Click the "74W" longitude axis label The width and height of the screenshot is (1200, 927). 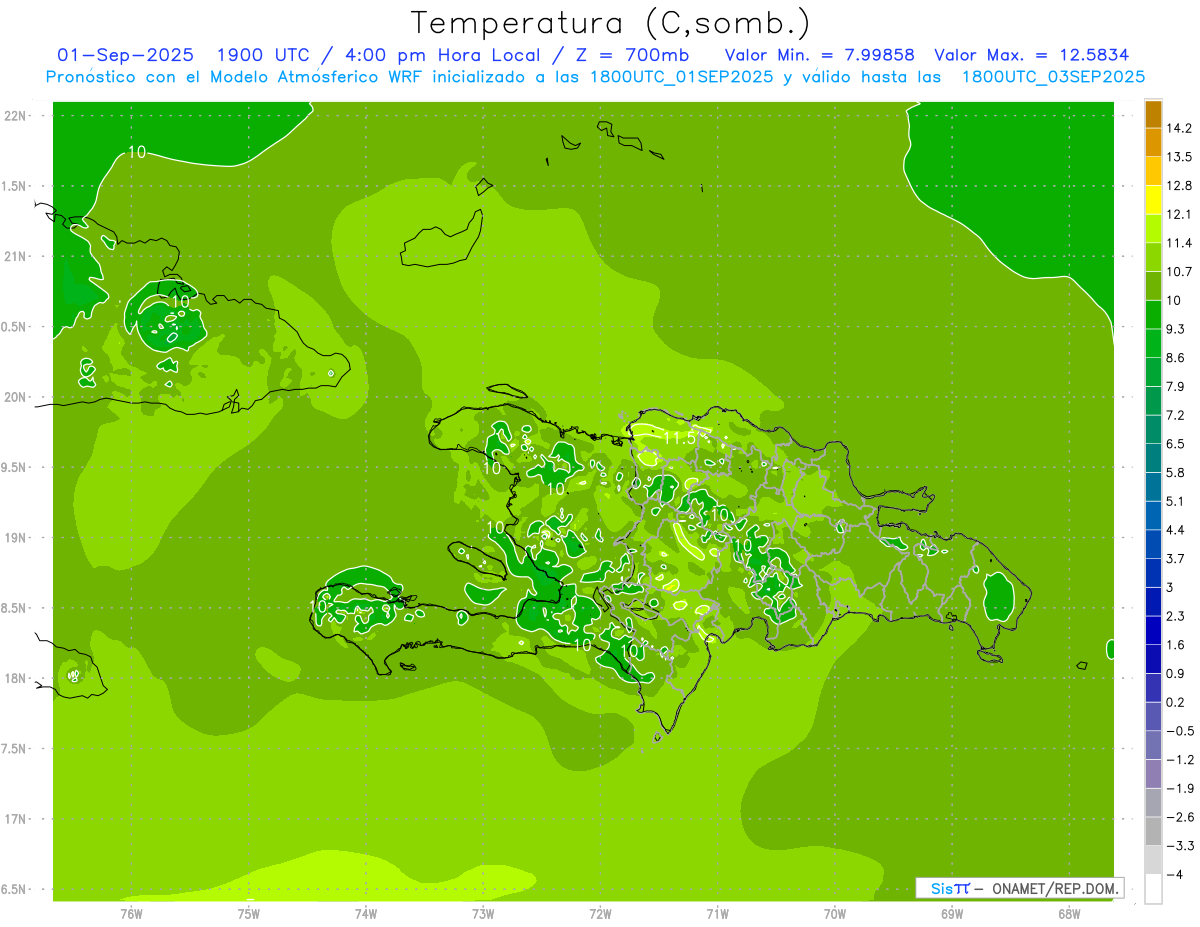tap(366, 913)
